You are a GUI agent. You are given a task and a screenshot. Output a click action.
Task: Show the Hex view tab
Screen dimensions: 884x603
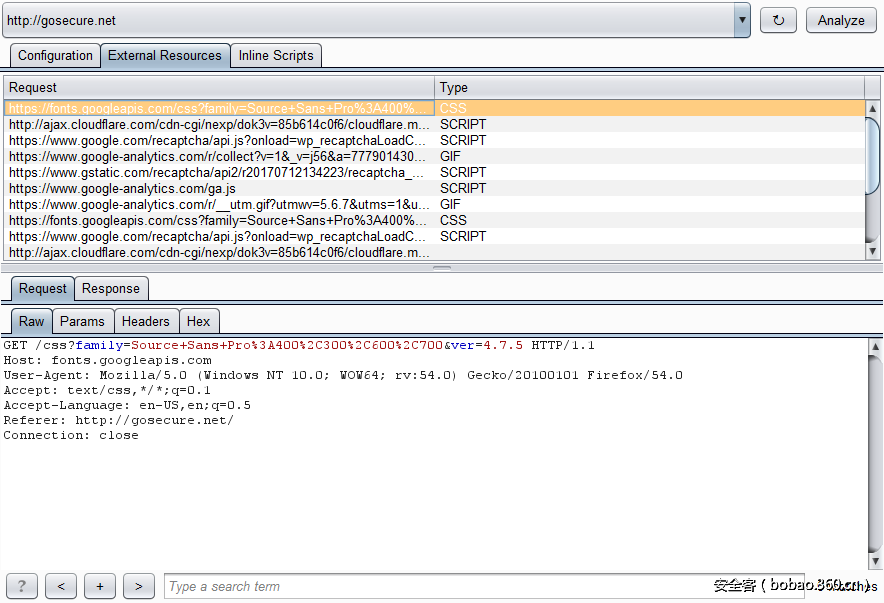click(x=199, y=321)
